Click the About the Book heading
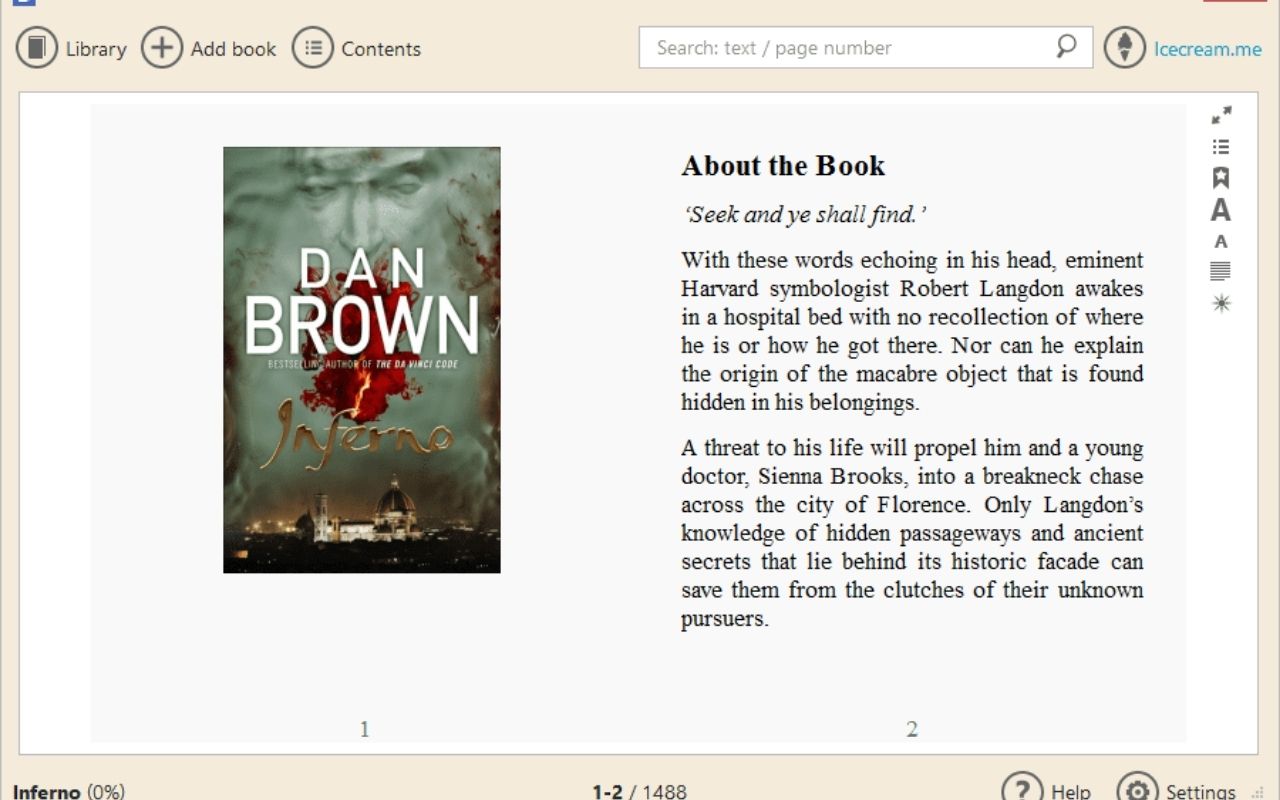 point(783,166)
